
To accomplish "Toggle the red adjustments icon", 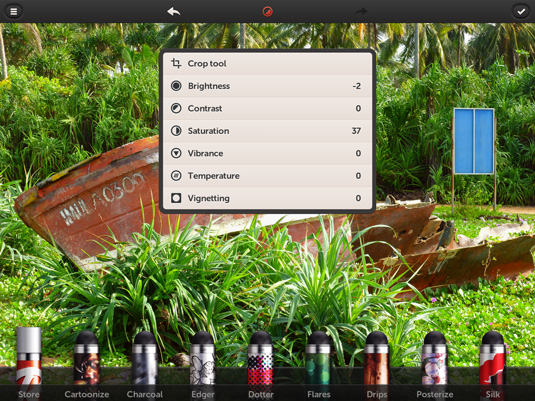I will (x=268, y=12).
